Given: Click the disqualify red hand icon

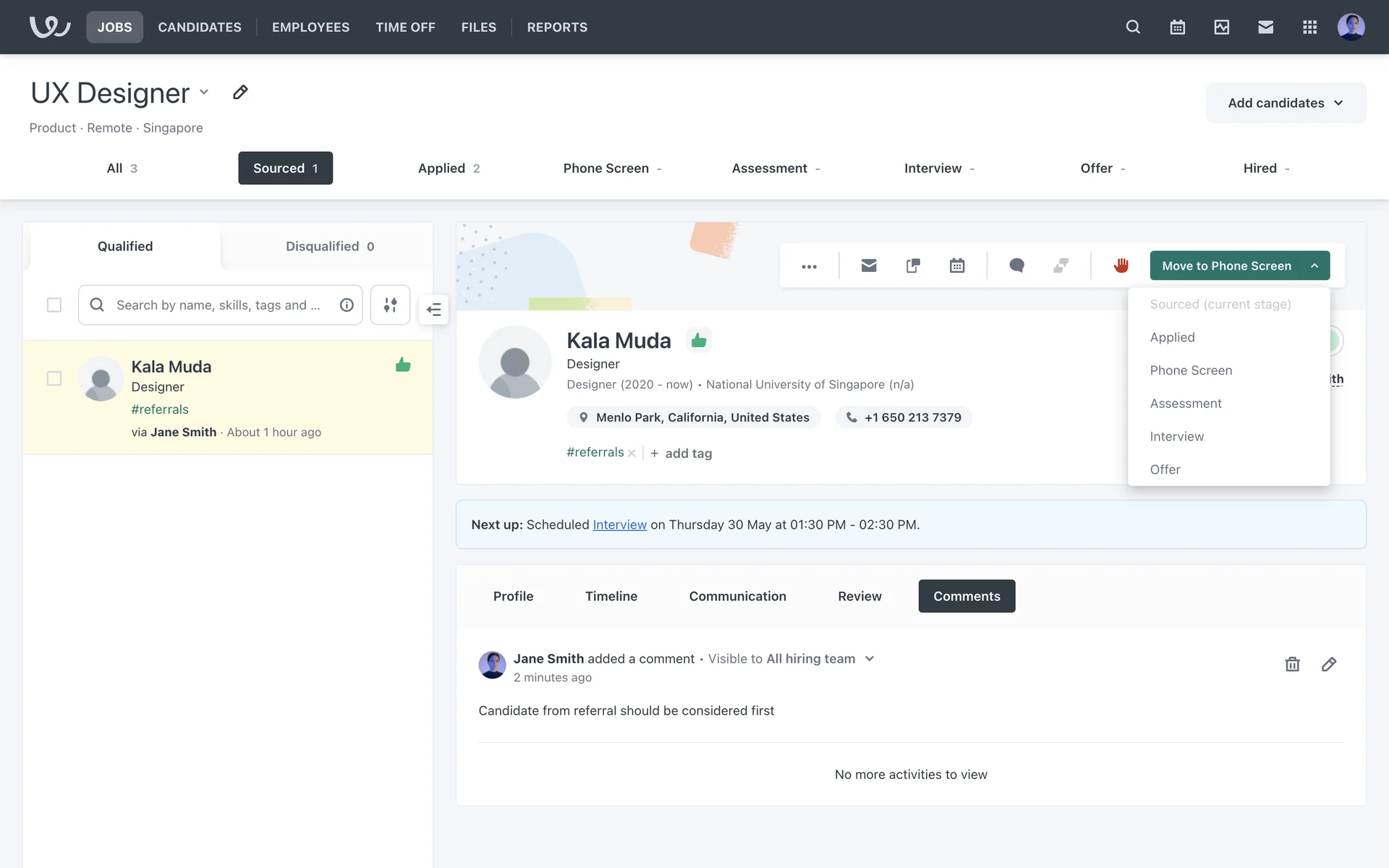Looking at the screenshot, I should (1121, 265).
